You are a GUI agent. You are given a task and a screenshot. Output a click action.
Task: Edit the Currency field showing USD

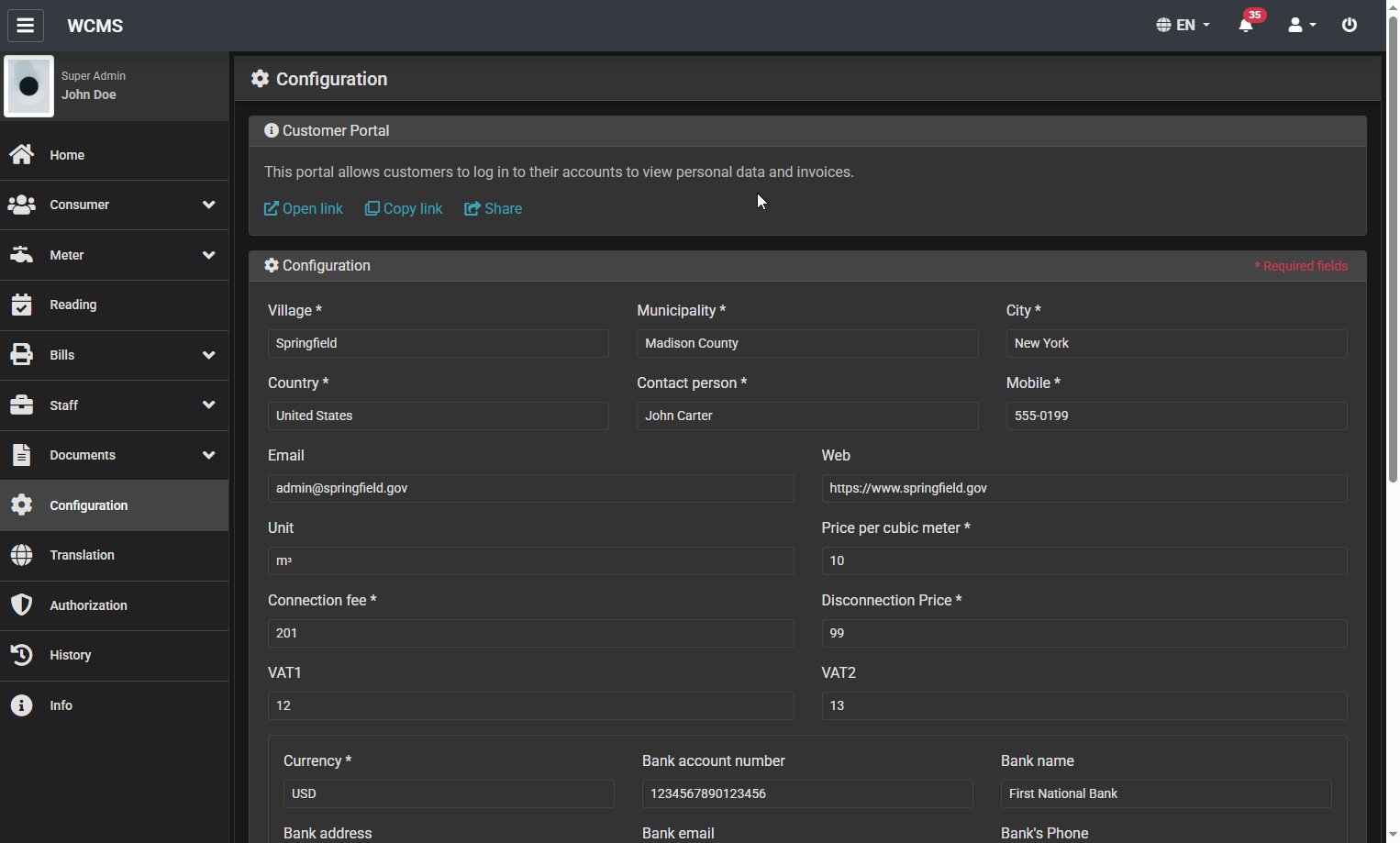[449, 793]
